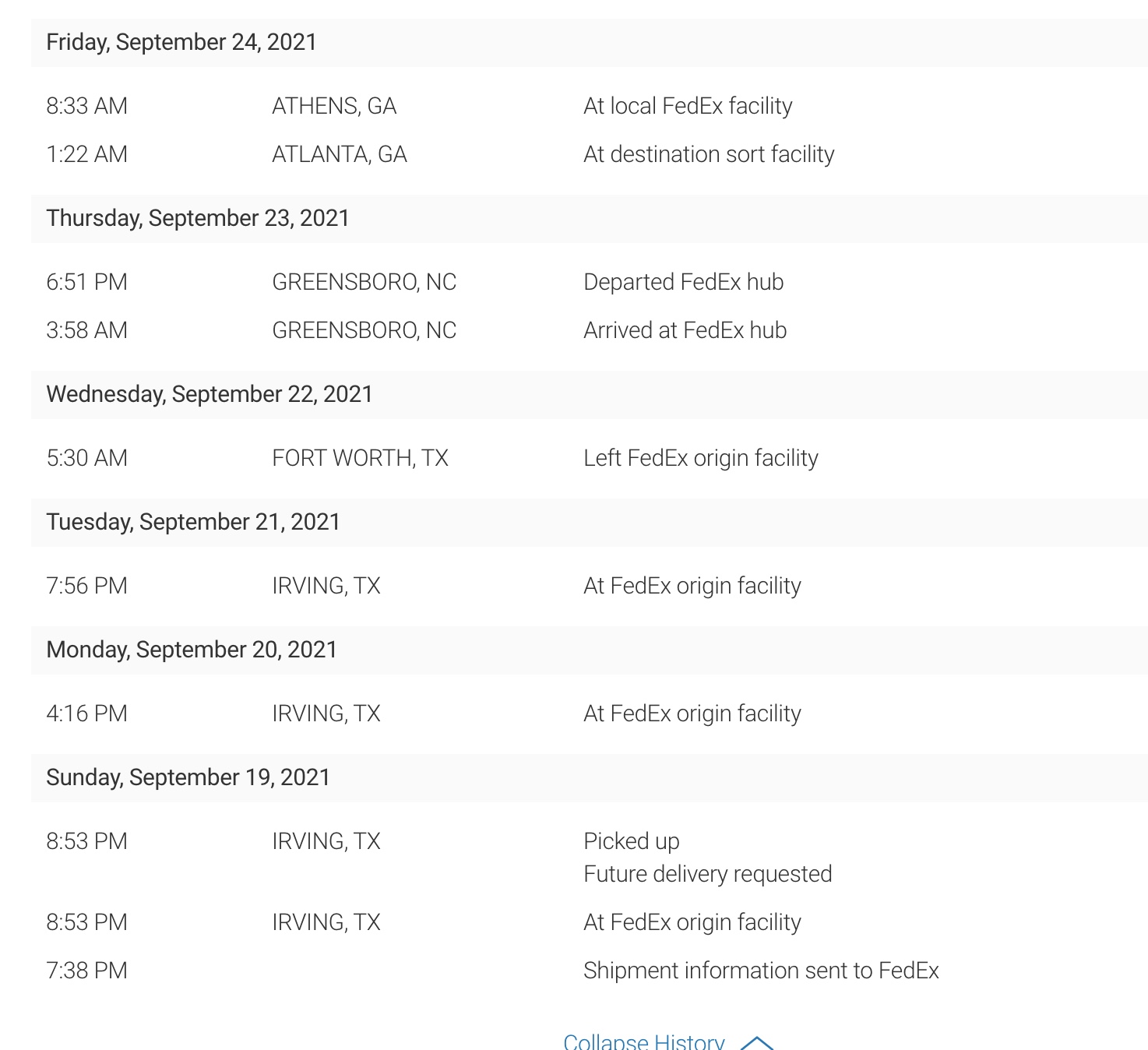
Task: Click the "Departed FedEx hub" status text
Action: pos(683,282)
